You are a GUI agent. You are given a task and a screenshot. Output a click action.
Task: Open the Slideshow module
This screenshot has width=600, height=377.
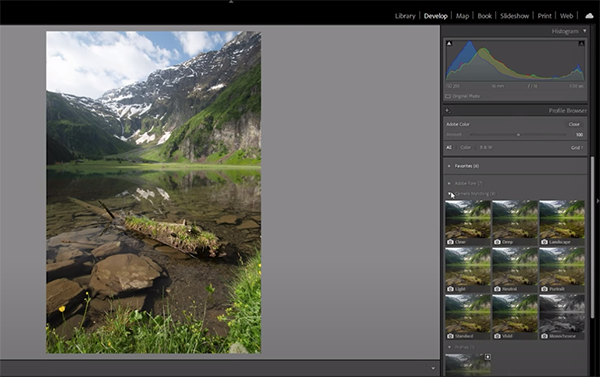514,16
